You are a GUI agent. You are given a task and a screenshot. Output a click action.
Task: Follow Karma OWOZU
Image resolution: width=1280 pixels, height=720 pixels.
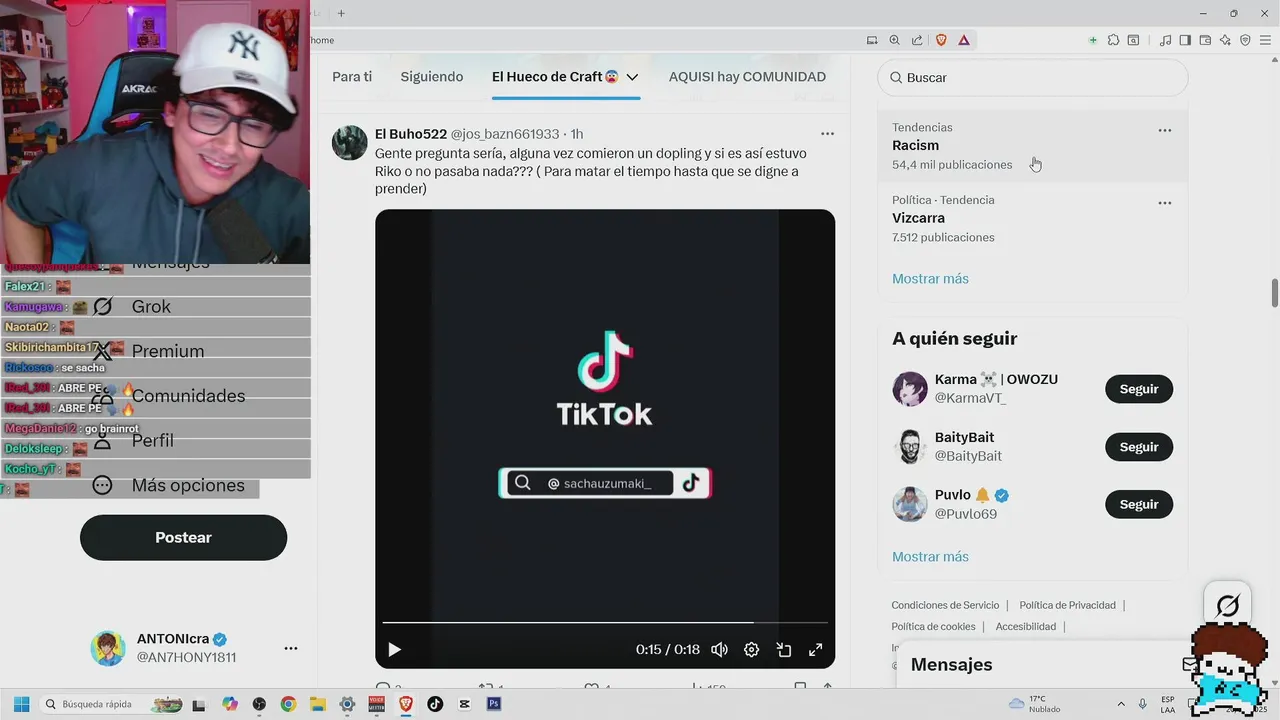(1139, 389)
